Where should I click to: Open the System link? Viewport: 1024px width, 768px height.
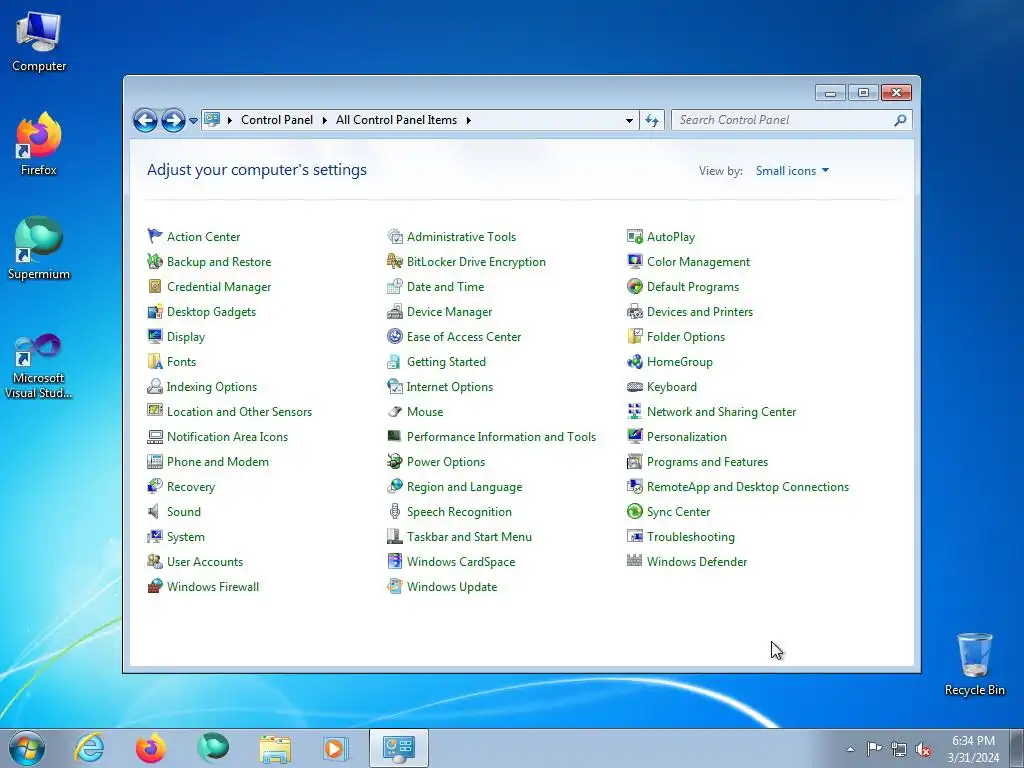click(x=185, y=537)
